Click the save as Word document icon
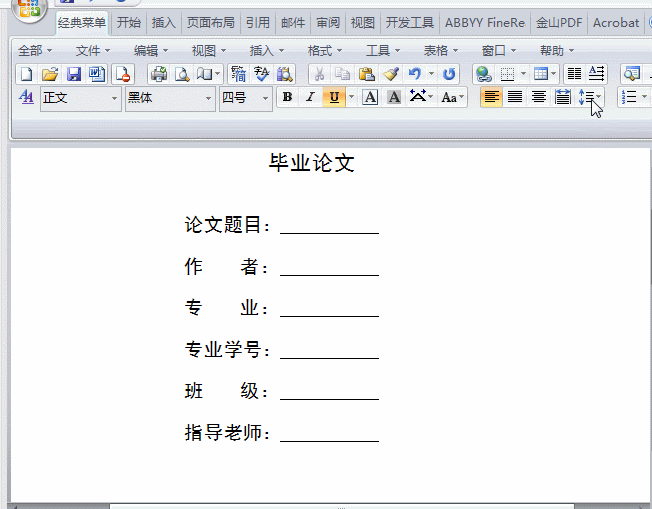This screenshot has height=509, width=652. [x=97, y=74]
